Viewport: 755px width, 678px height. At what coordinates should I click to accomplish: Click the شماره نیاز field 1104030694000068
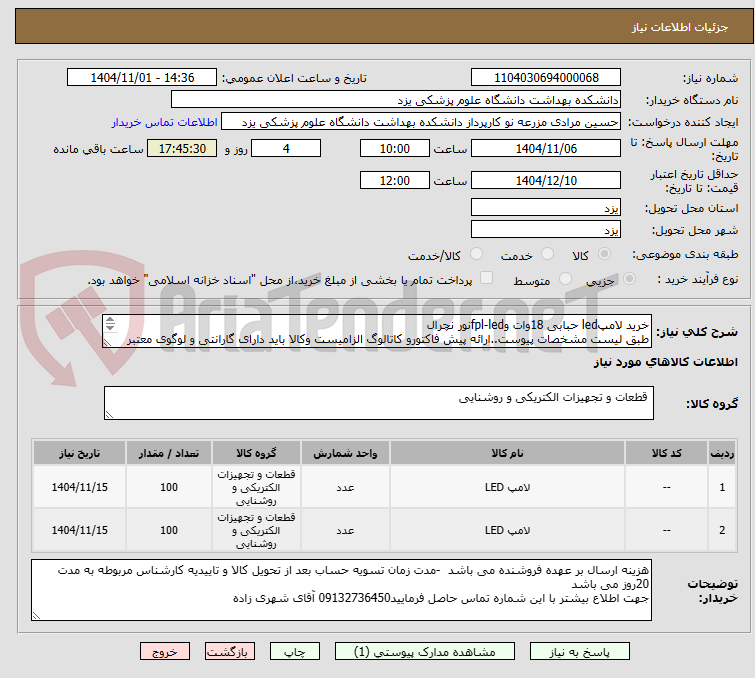pyautogui.click(x=546, y=78)
